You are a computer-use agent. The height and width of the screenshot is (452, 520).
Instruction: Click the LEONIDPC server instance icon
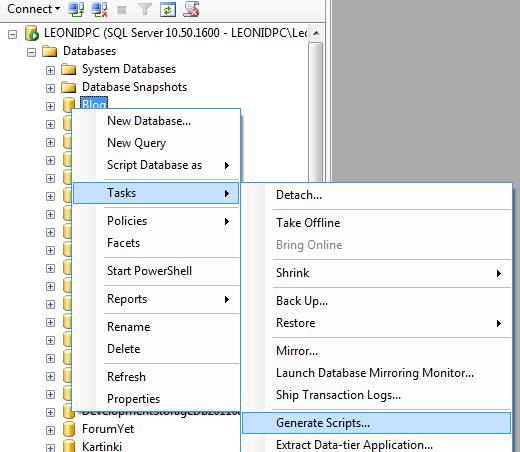tap(32, 33)
